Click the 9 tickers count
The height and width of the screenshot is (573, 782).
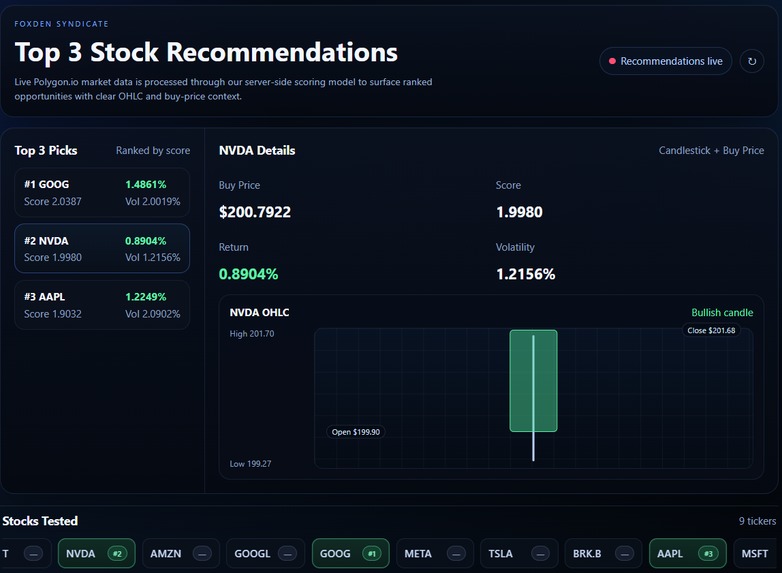[x=757, y=521]
